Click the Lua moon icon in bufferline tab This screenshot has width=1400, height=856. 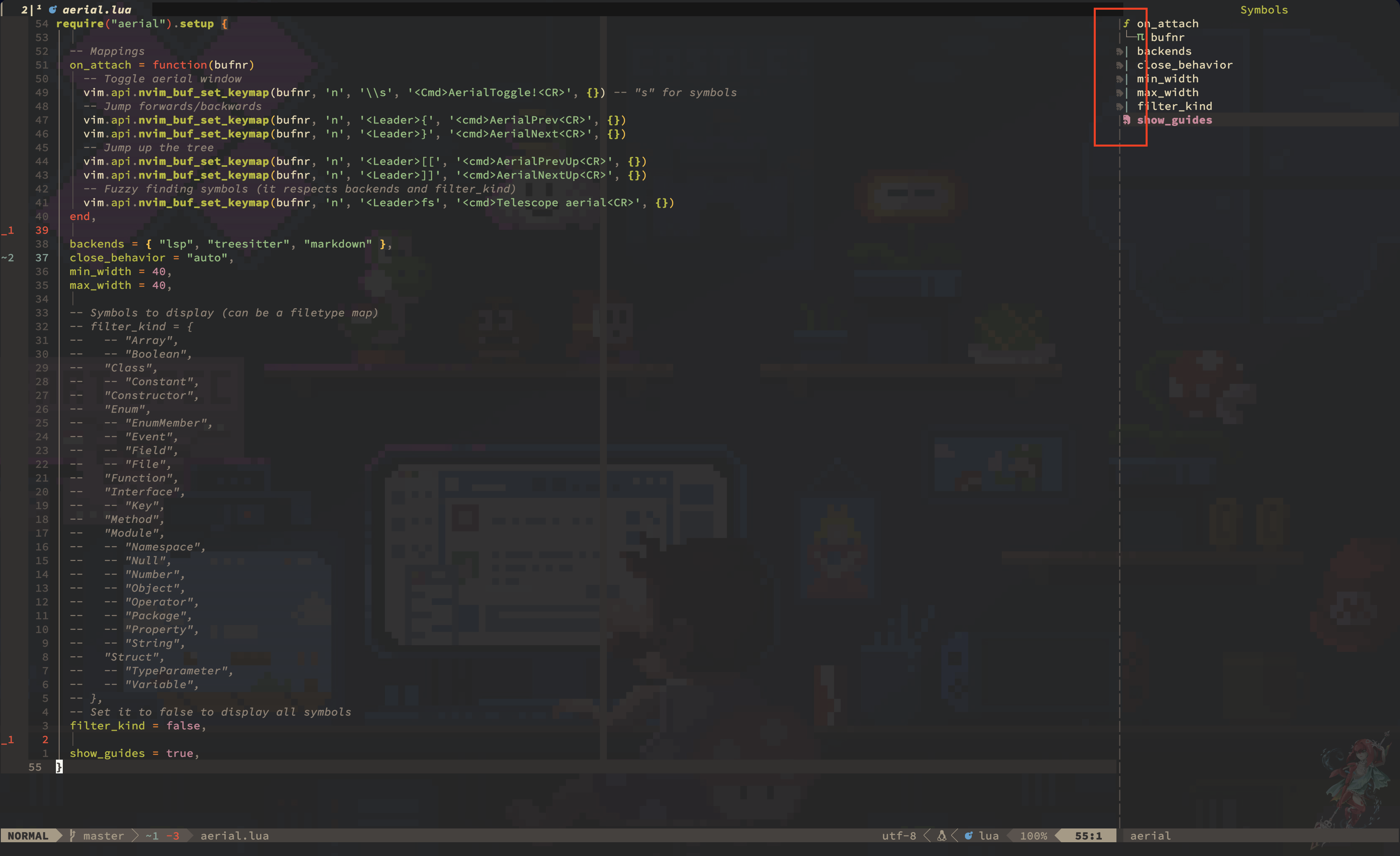pos(53,9)
